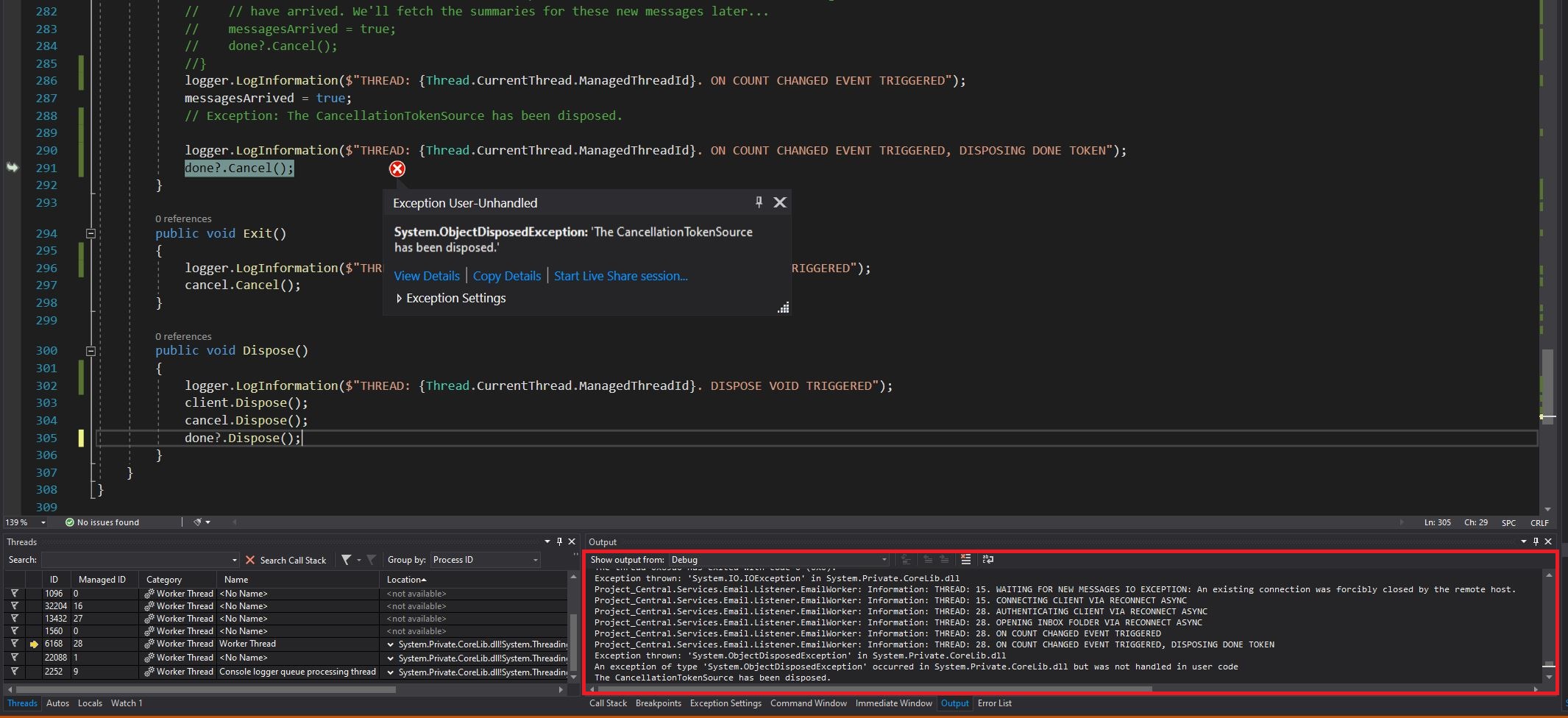The width and height of the screenshot is (1568, 718).
Task: Open the Show output from Debug dropdown
Action: tap(884, 560)
